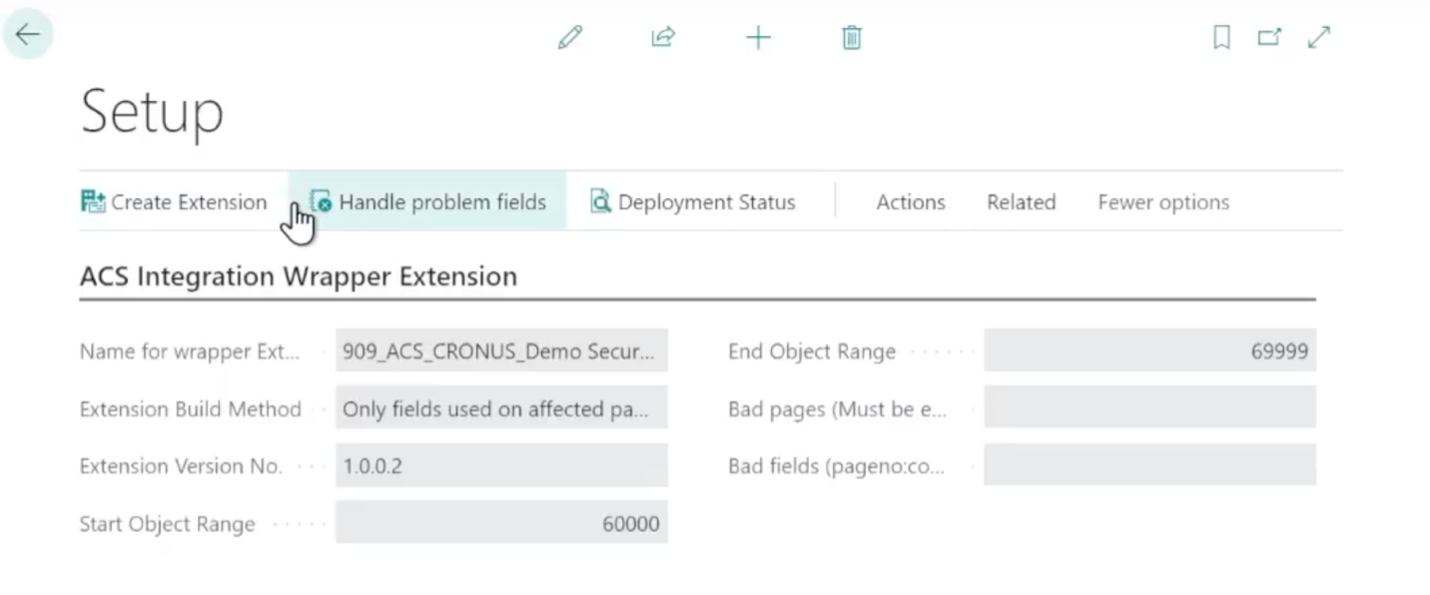Open the Actions menu
The height and width of the screenshot is (595, 1430).
(910, 202)
